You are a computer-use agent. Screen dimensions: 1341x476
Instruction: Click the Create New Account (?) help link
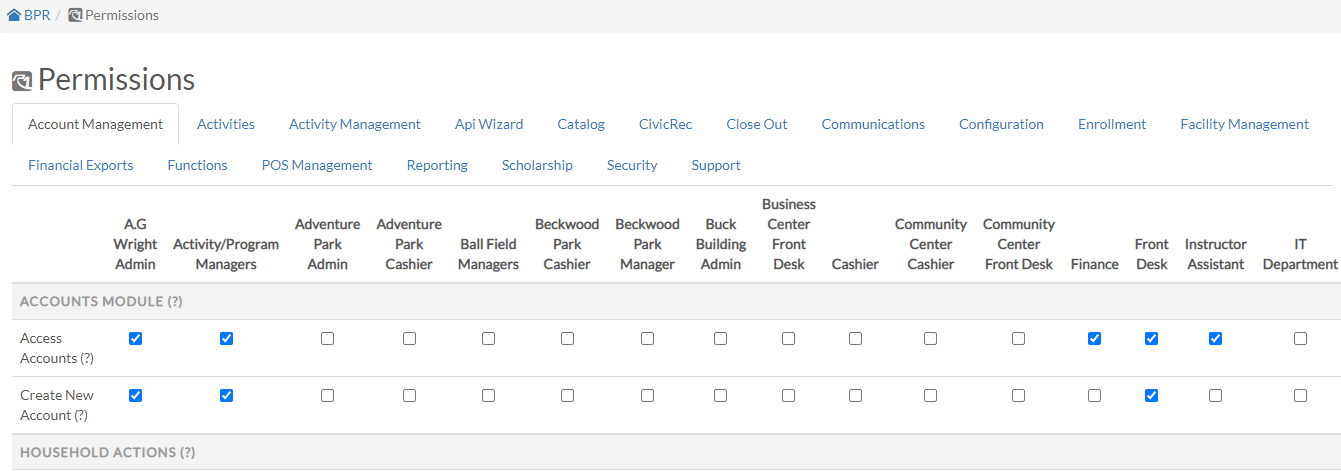(x=81, y=415)
